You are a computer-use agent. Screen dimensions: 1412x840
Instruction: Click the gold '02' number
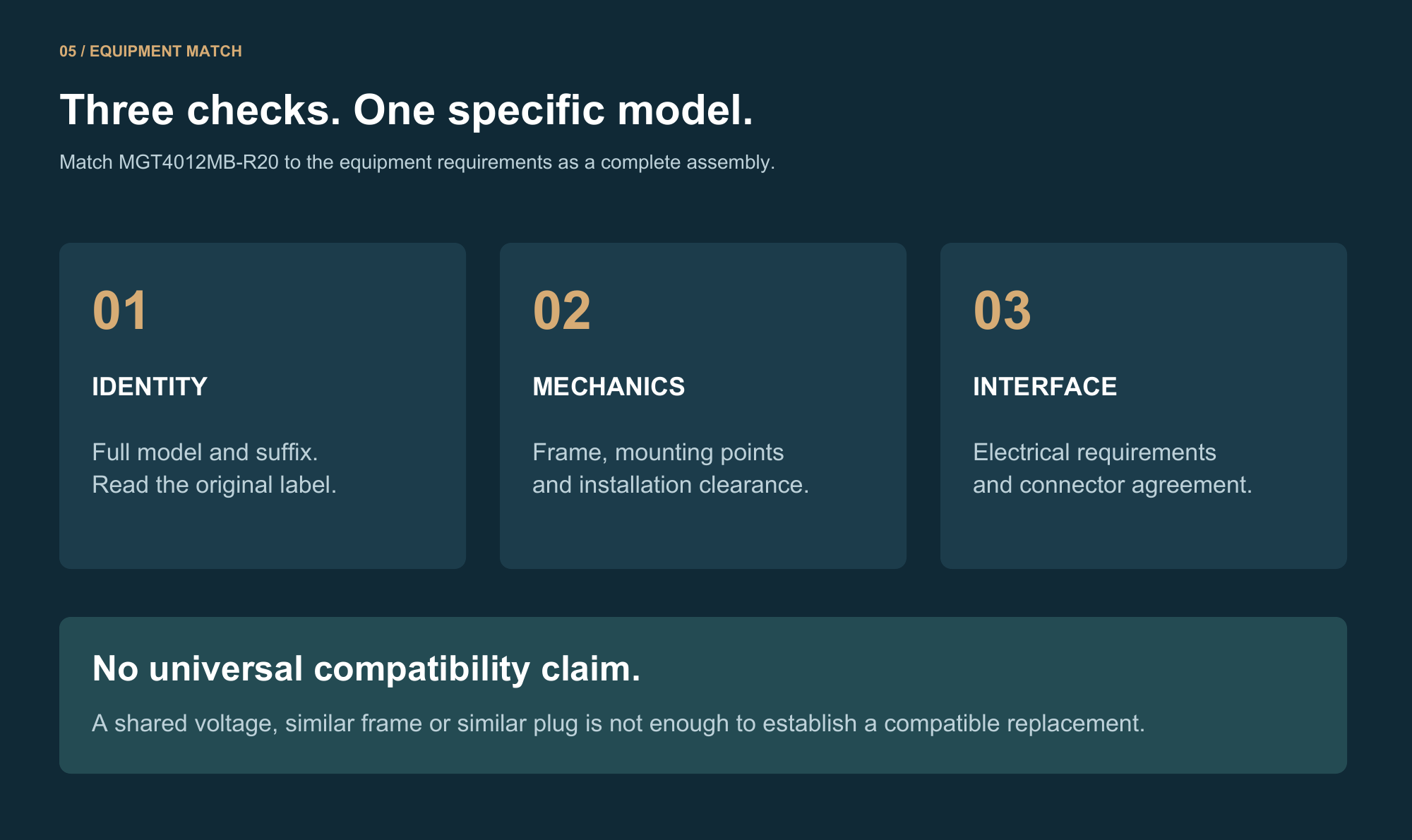point(562,311)
